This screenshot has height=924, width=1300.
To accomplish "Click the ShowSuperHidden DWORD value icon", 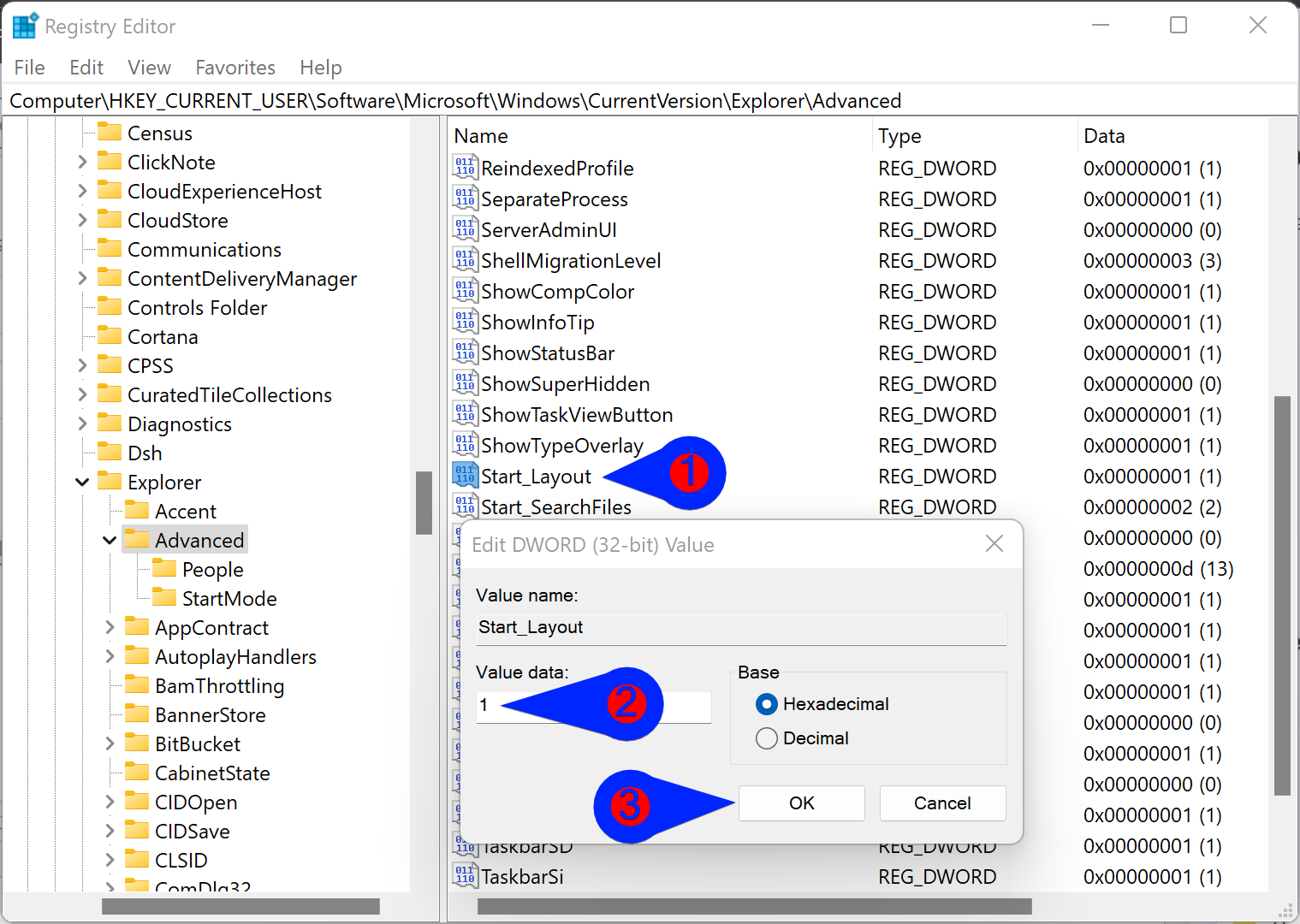I will 465,382.
